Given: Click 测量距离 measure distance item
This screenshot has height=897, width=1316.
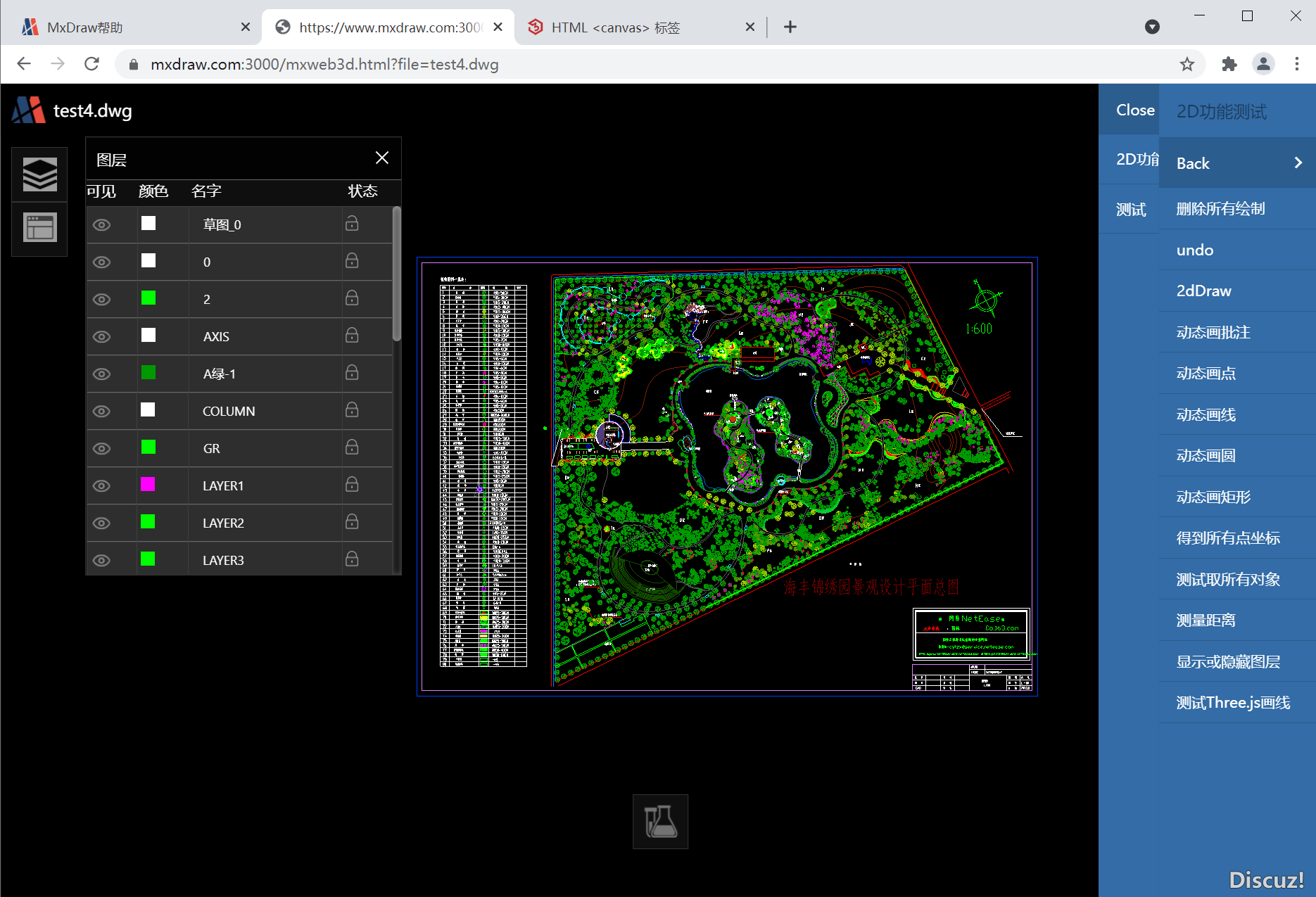Looking at the screenshot, I should coord(1237,621).
